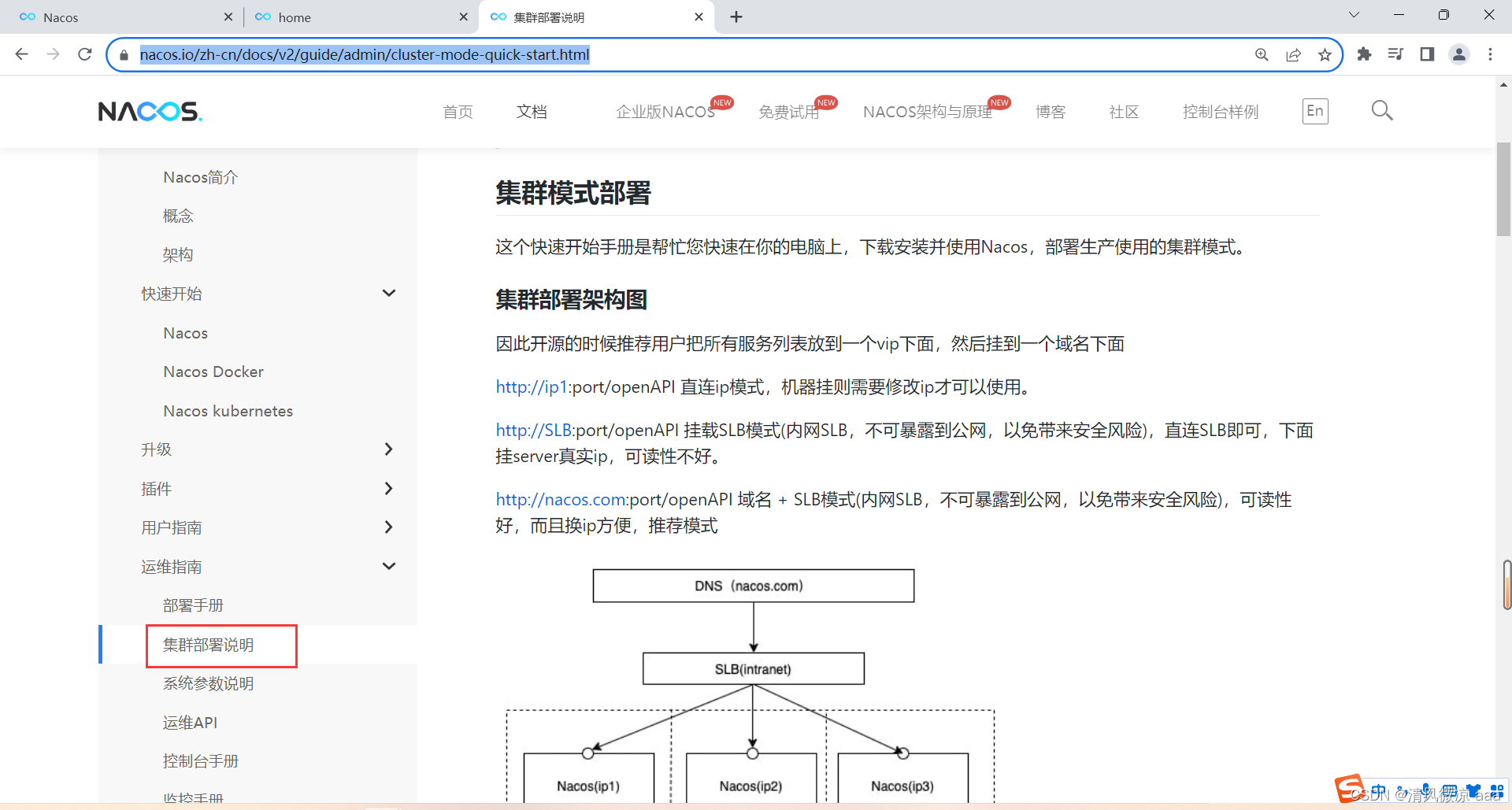Click the NACOS logo

coord(150,111)
